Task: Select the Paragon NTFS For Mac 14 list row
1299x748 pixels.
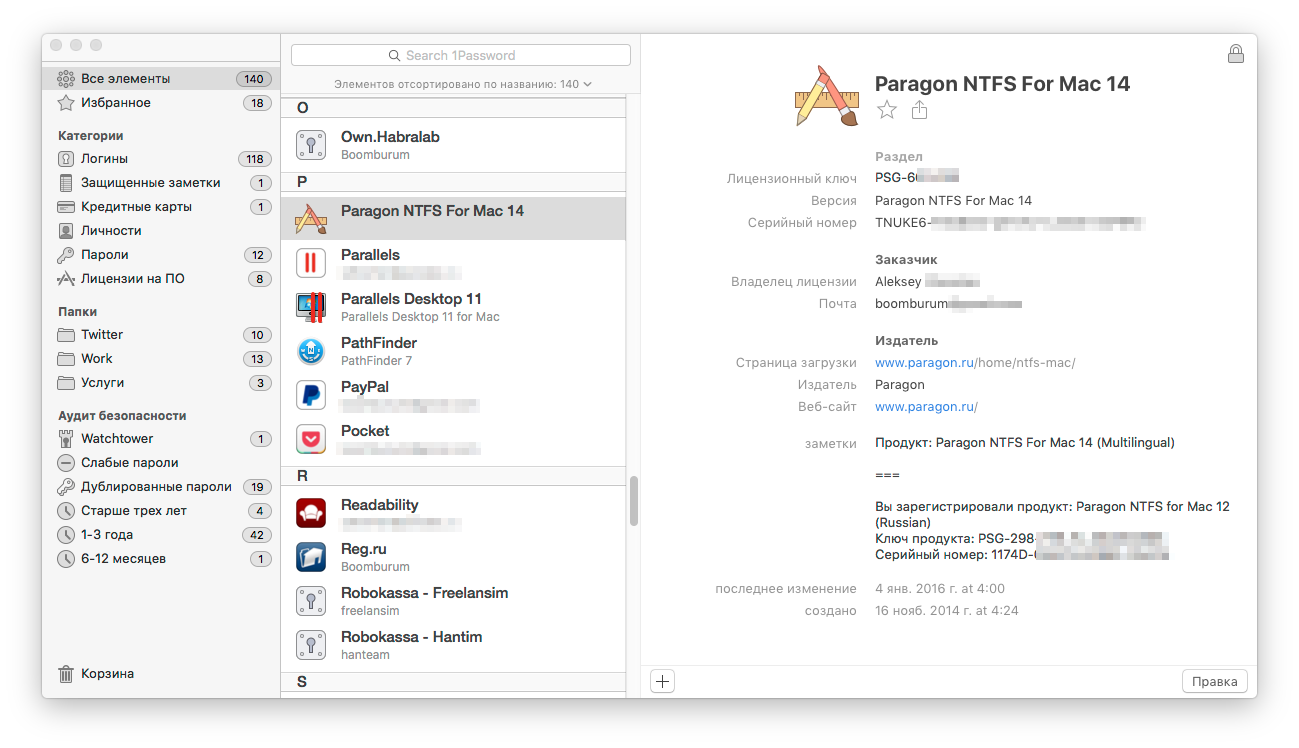Action: pyautogui.click(x=453, y=217)
